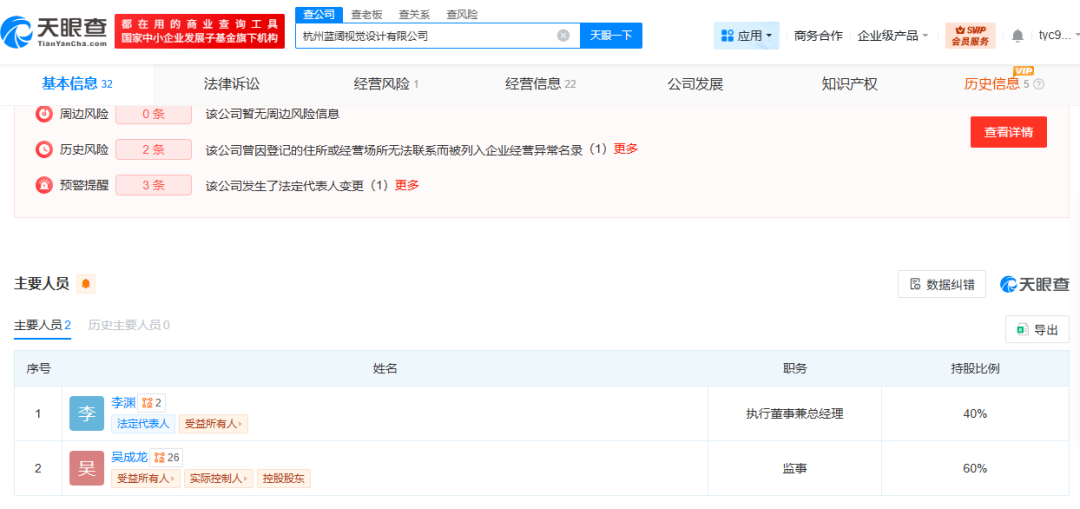Switch to the 法律诉讼 tab
Screen dimensions: 1080x509
[x=232, y=85]
